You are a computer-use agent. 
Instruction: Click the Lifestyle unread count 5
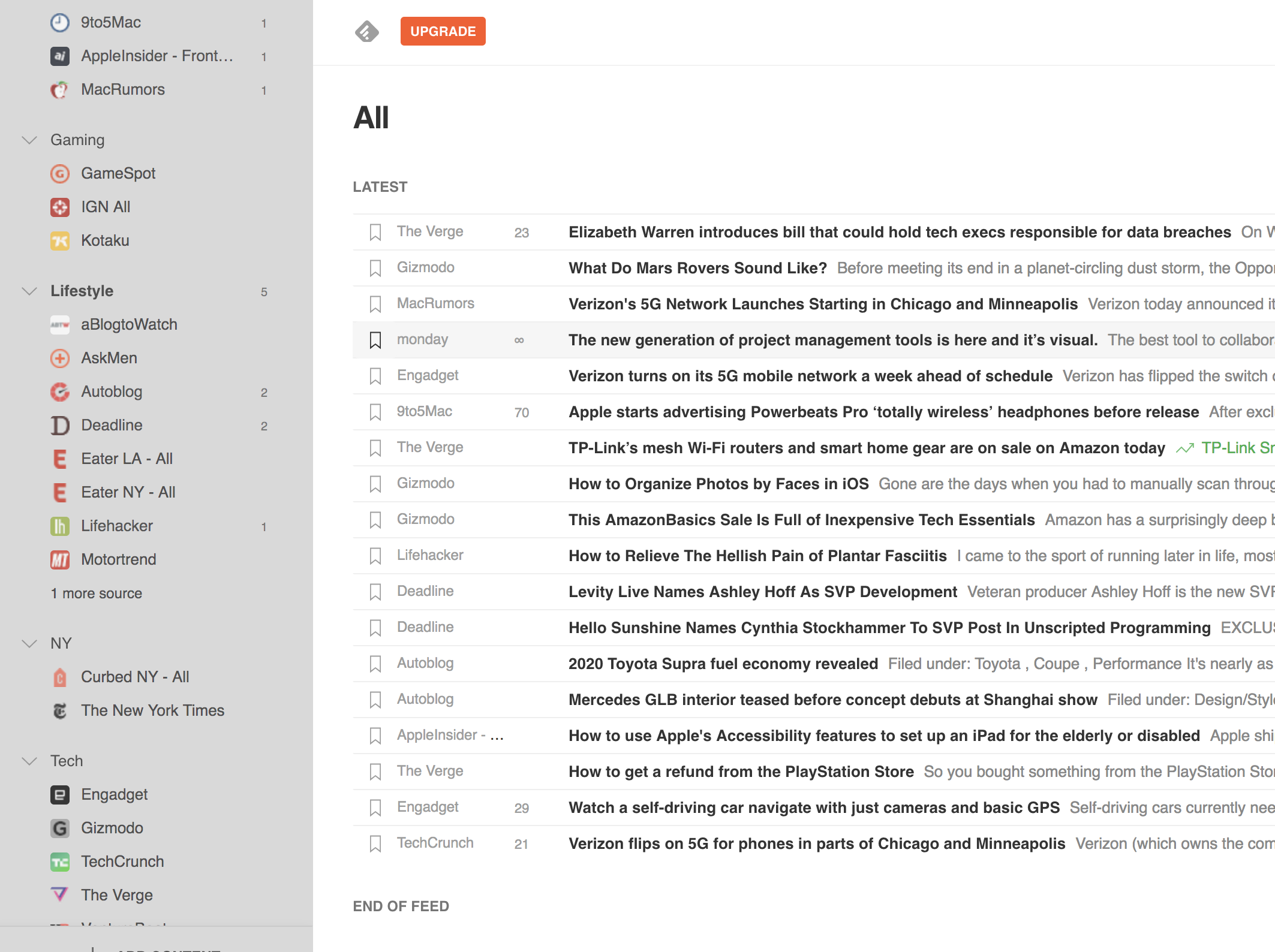click(x=264, y=292)
